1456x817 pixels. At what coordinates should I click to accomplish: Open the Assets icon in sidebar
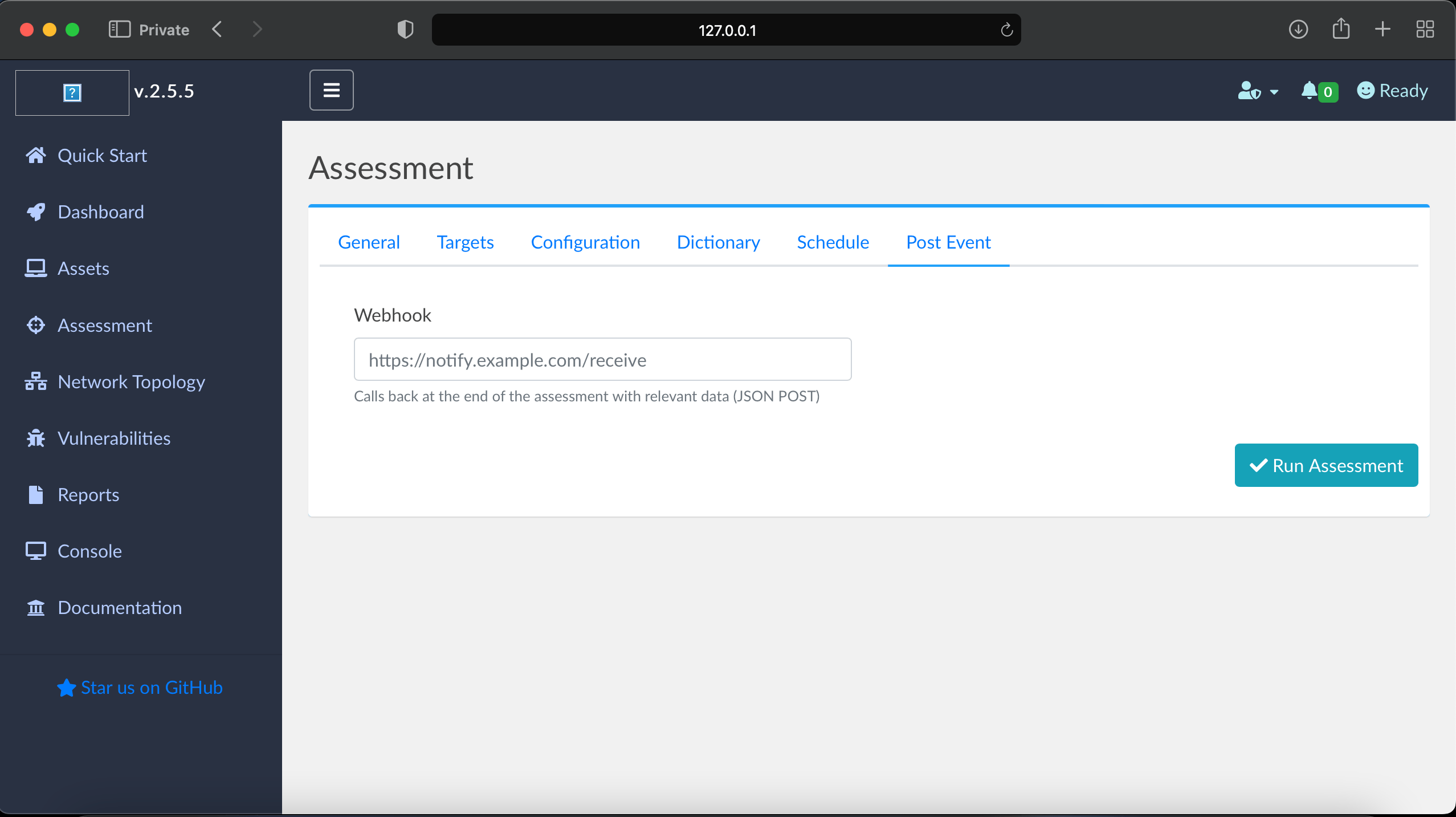tap(35, 268)
